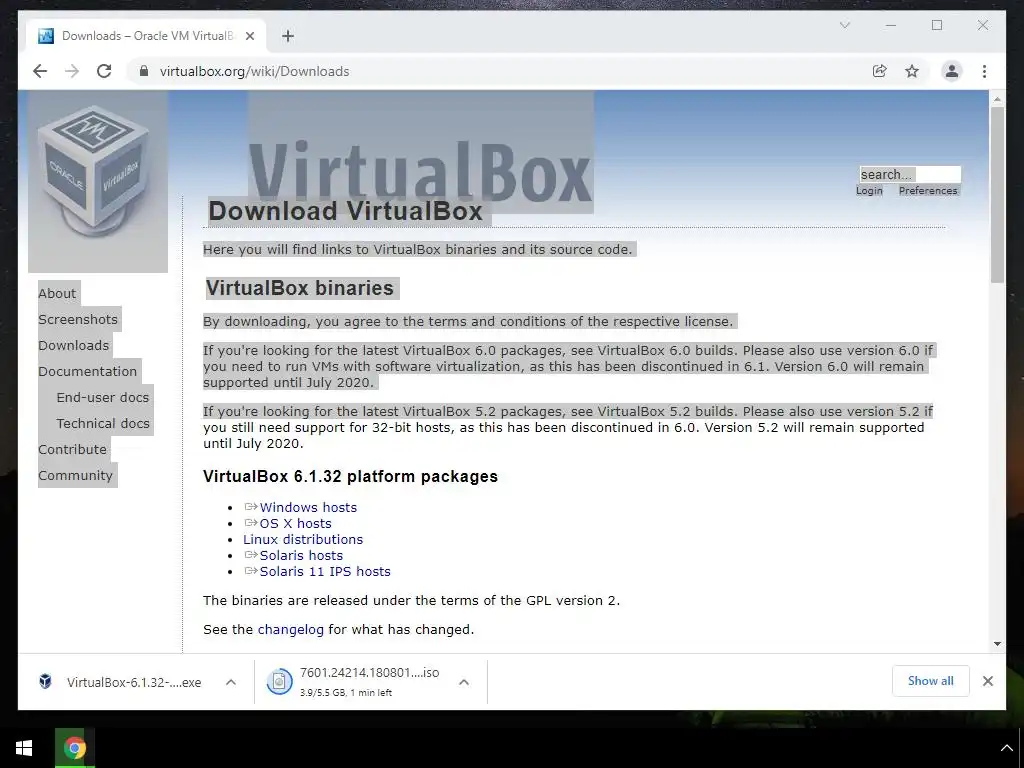Click the VirtualBox binaries heading
This screenshot has height=768, width=1024.
coord(300,288)
